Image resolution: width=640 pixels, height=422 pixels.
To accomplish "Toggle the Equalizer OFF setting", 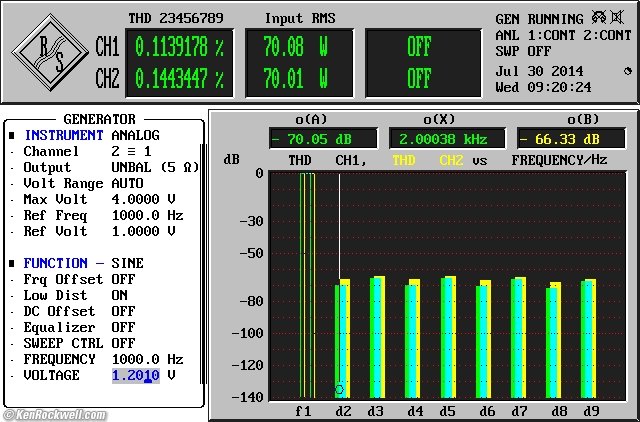I will 122,327.
